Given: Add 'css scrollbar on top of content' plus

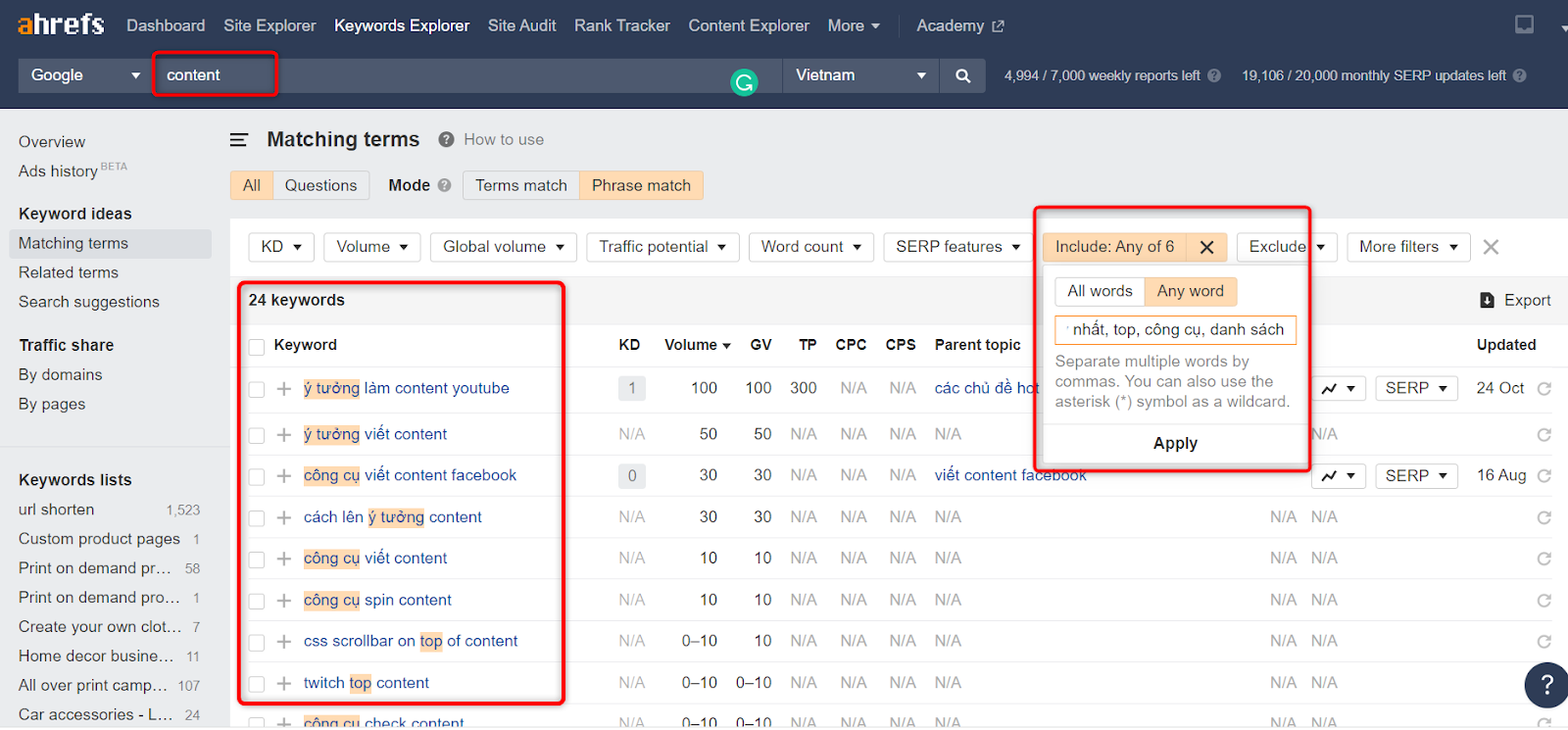Looking at the screenshot, I should [x=284, y=642].
